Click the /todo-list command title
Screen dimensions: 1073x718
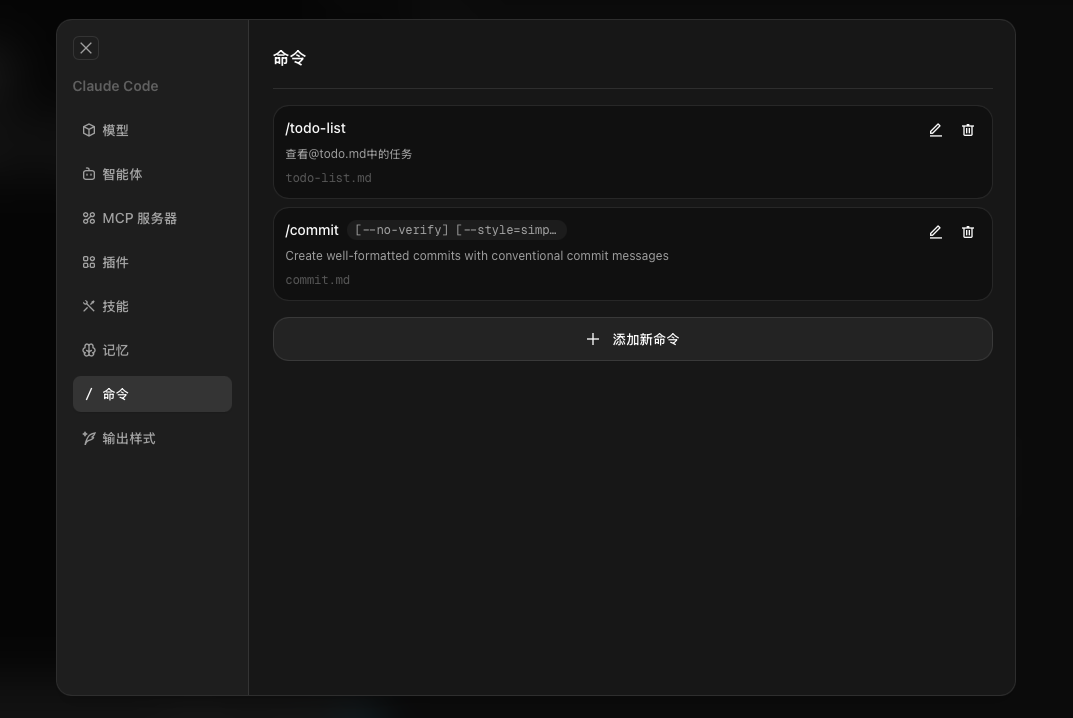(315, 128)
